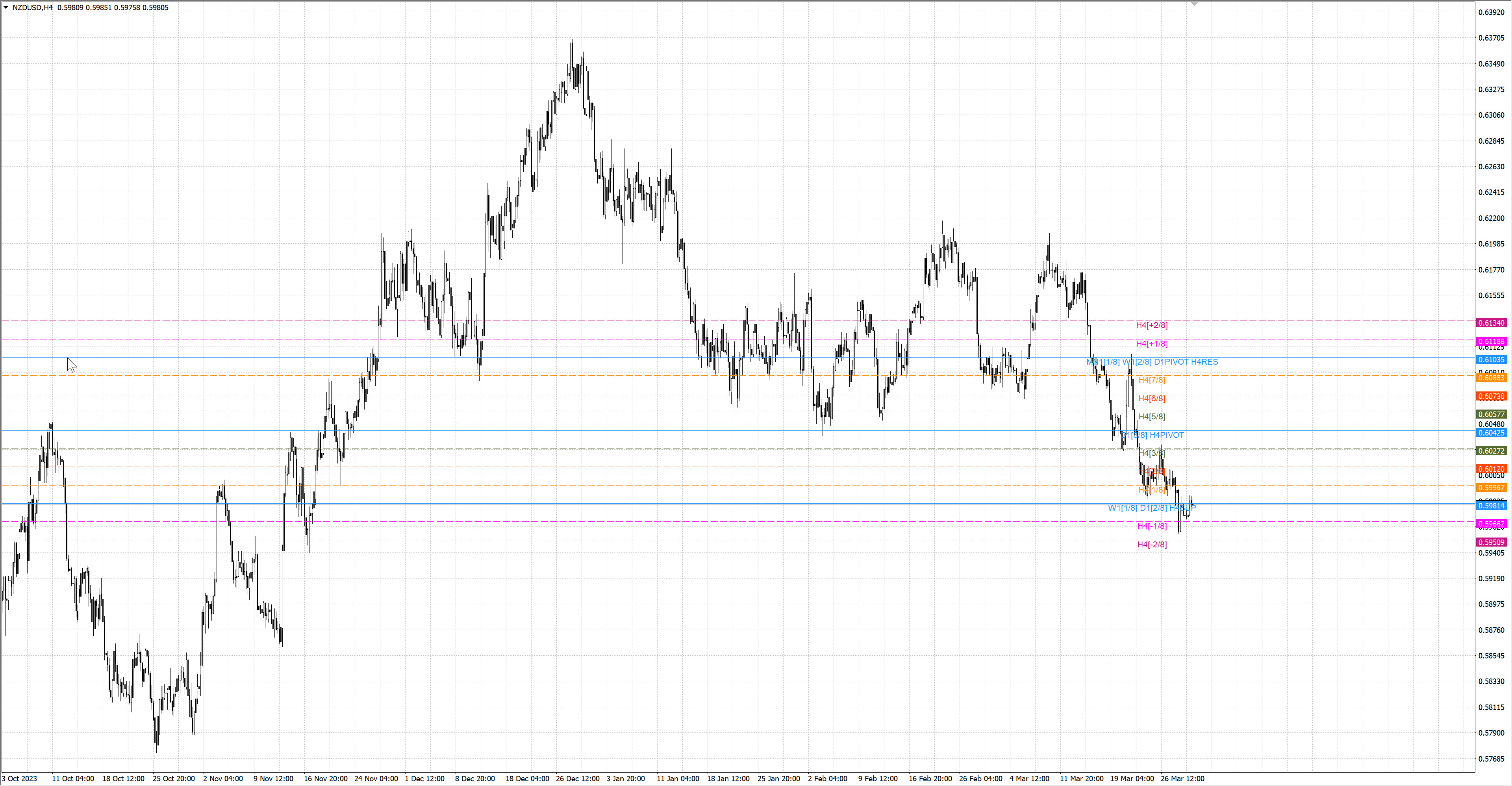This screenshot has width=1512, height=786.
Task: Click the 0.59509 price tag on axis
Action: (x=1491, y=542)
